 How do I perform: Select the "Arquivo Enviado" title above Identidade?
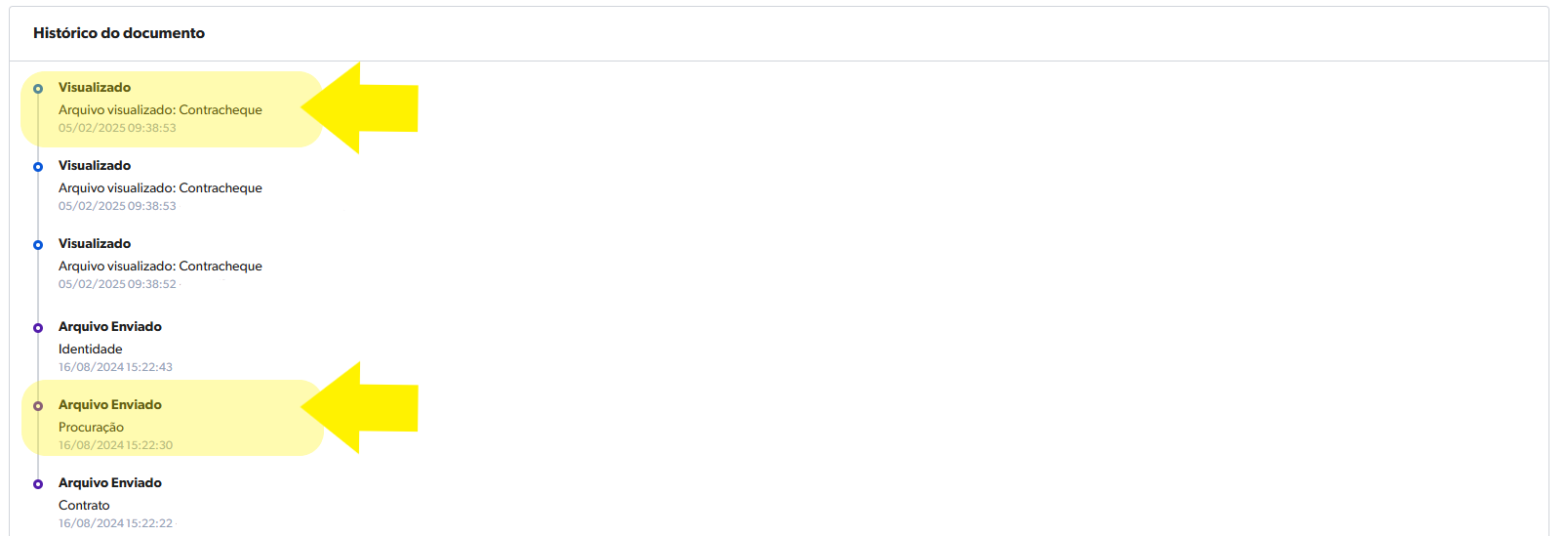[x=110, y=327]
